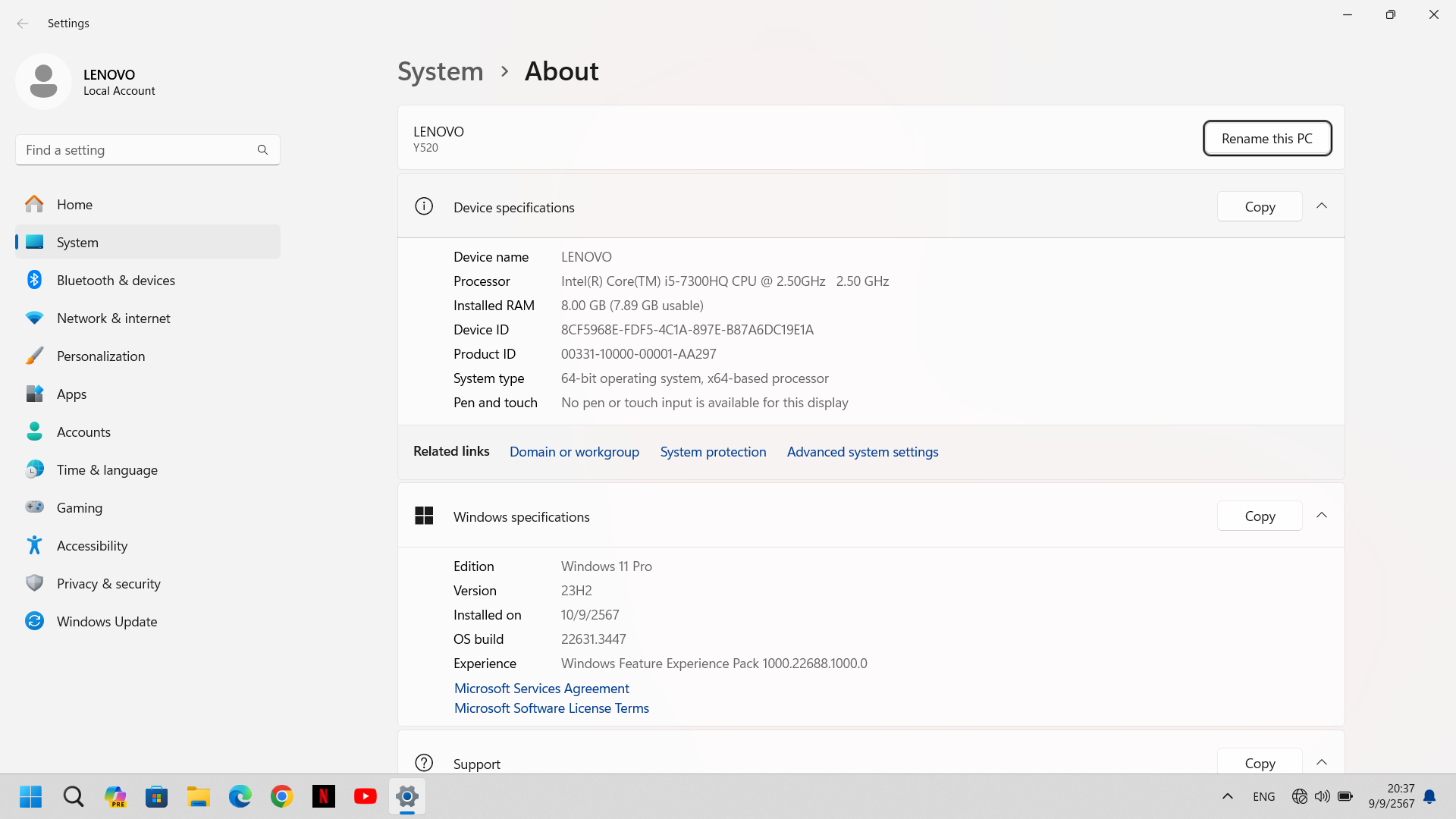
Task: Click the Personalization paintbrush icon
Action: 34,356
